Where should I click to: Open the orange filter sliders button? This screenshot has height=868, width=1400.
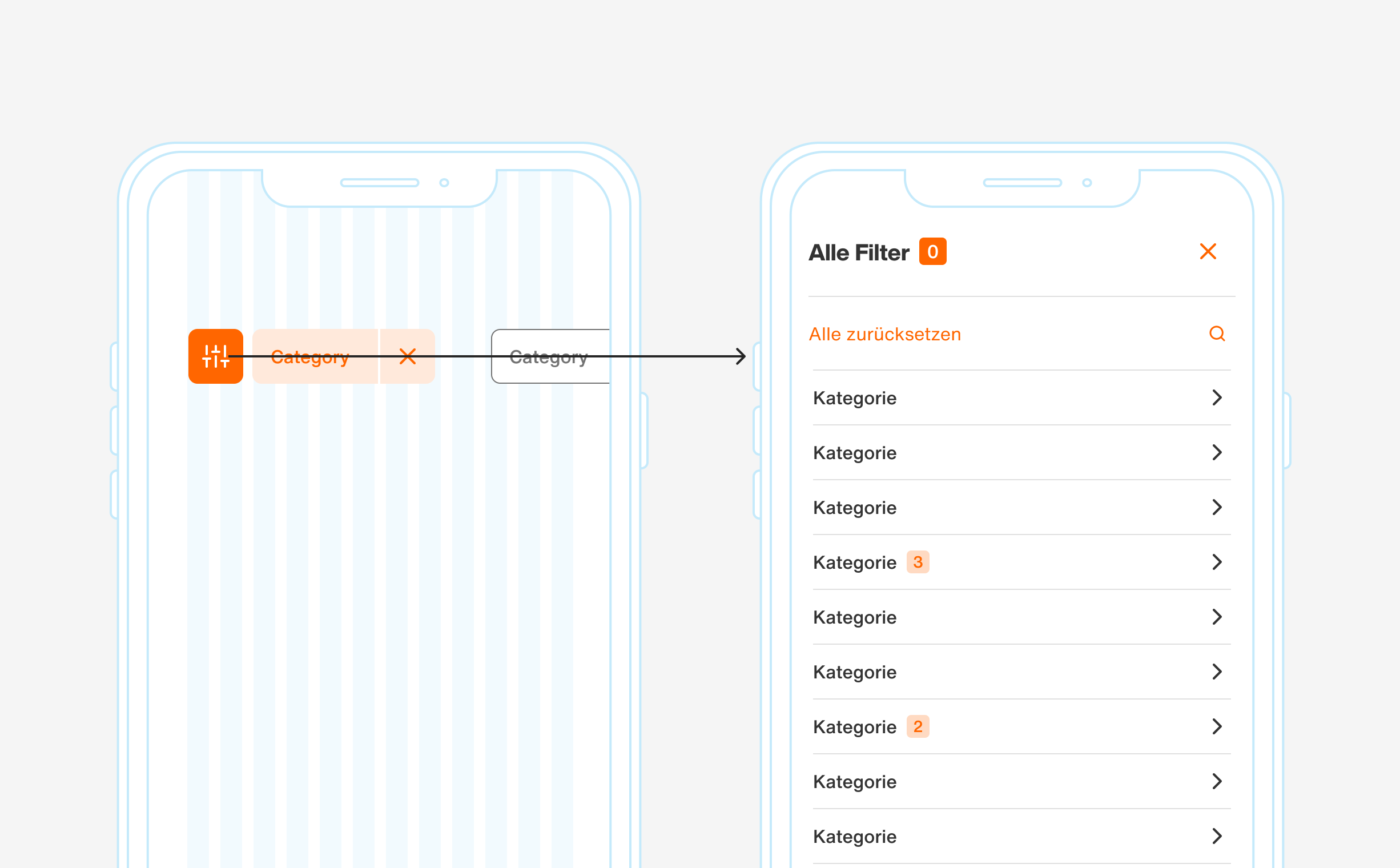[x=215, y=356]
